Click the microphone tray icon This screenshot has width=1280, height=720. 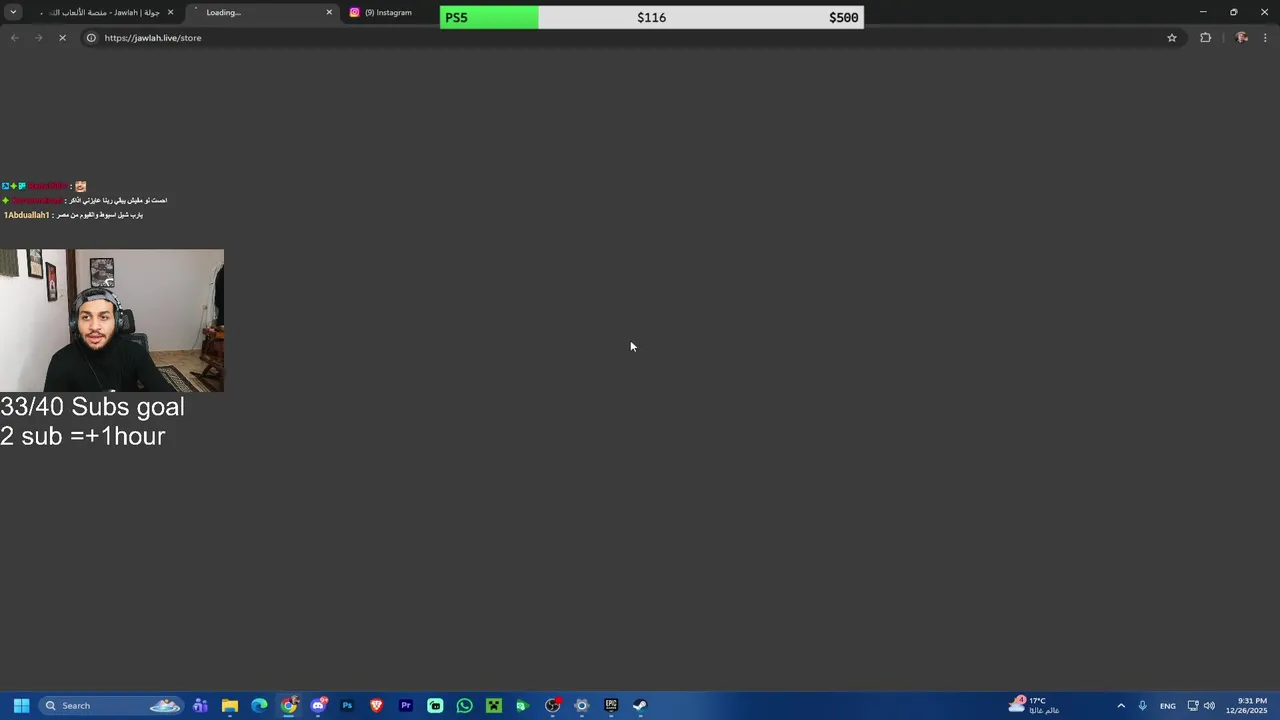tap(1142, 705)
